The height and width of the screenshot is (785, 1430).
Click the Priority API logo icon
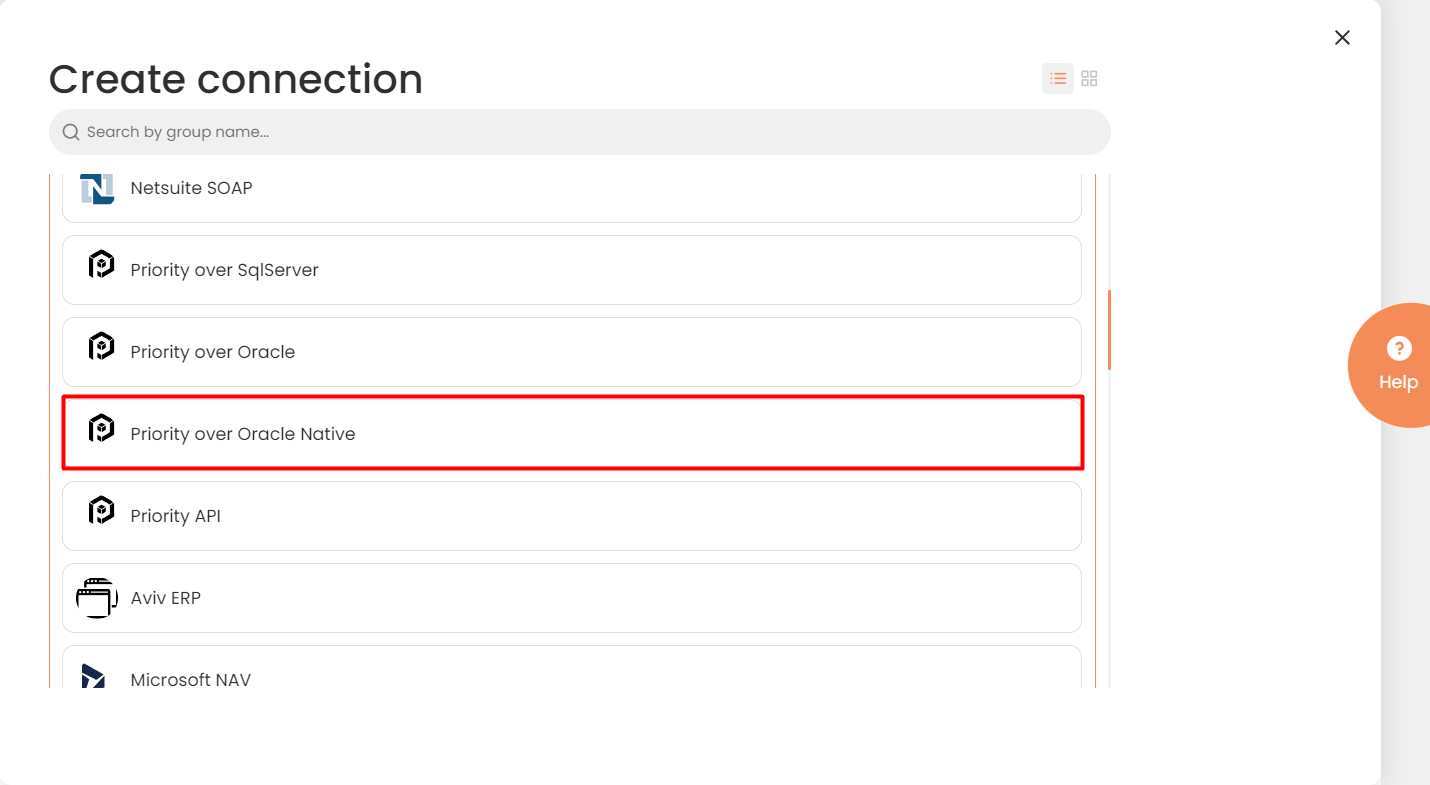tap(101, 510)
